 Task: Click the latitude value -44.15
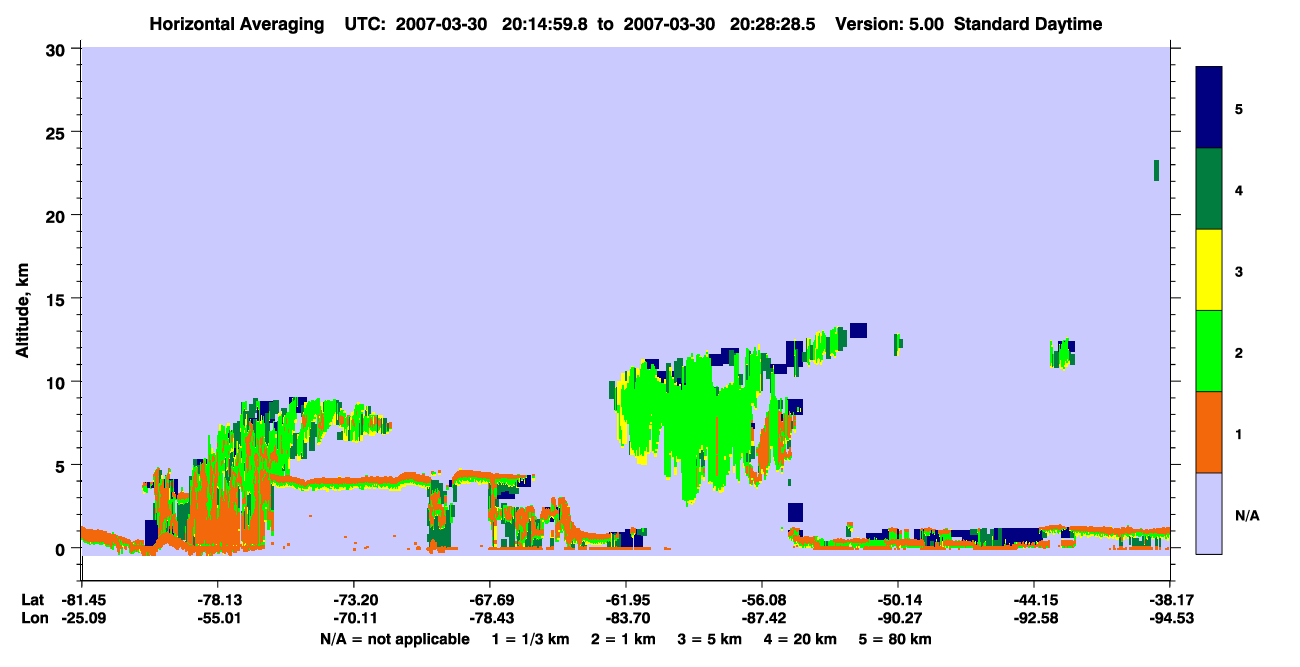click(1034, 600)
